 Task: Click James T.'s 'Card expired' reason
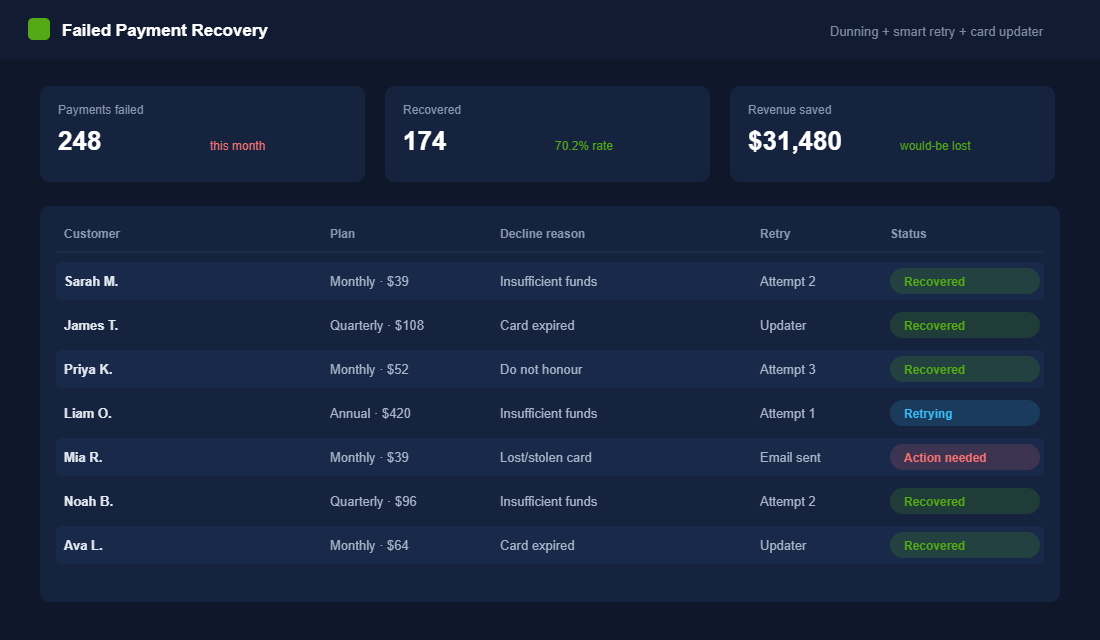(537, 326)
